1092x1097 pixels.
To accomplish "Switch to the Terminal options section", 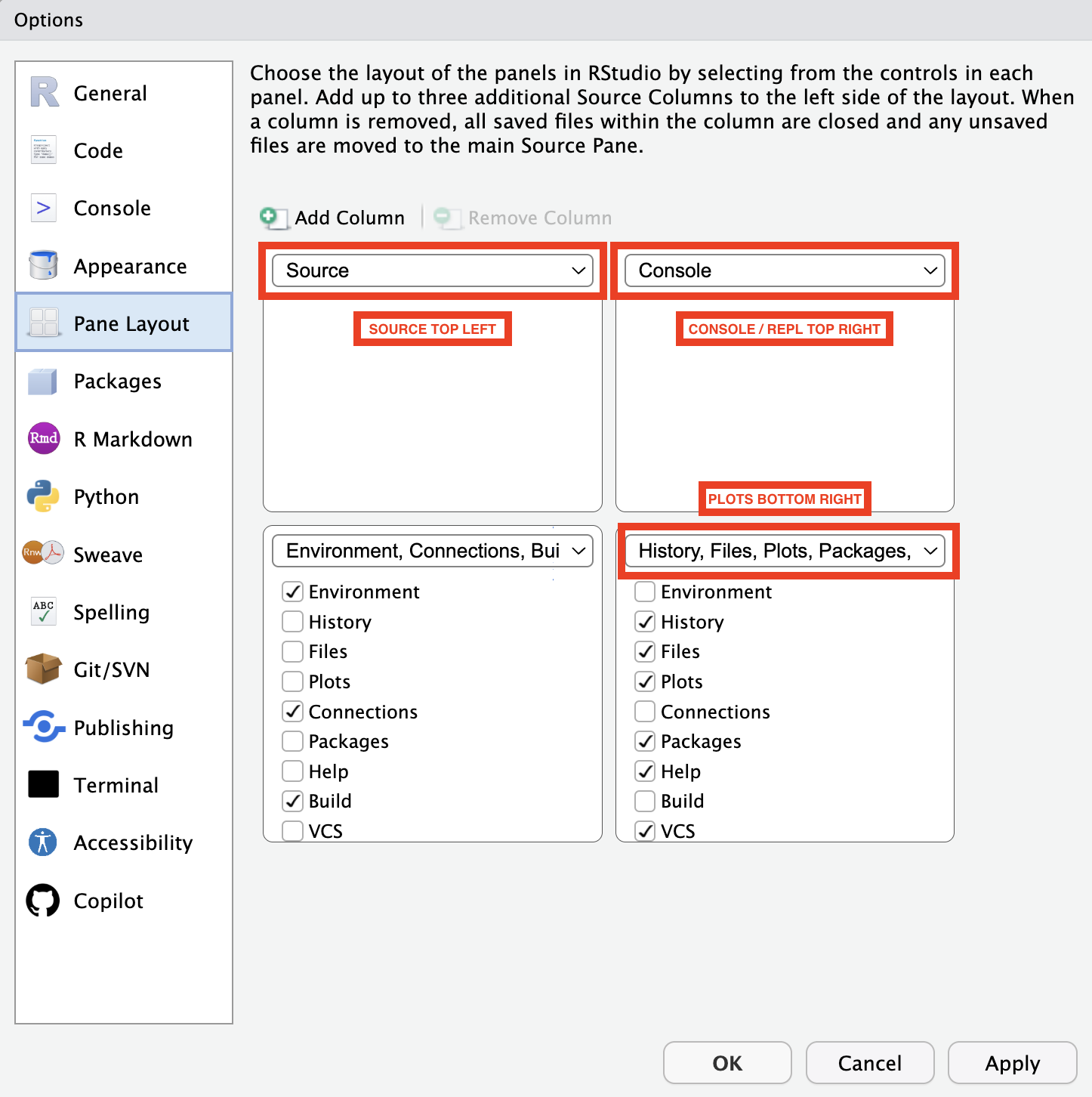I will click(x=116, y=785).
